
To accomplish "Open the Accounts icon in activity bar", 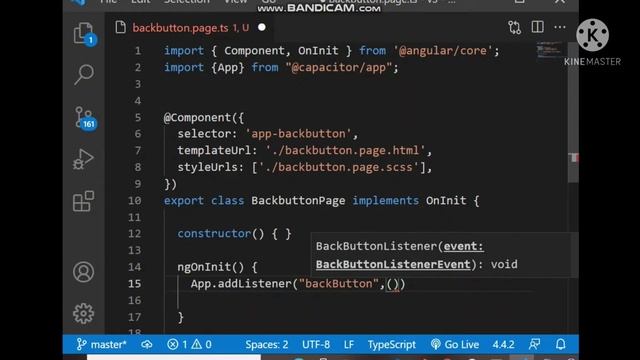I will (83, 272).
